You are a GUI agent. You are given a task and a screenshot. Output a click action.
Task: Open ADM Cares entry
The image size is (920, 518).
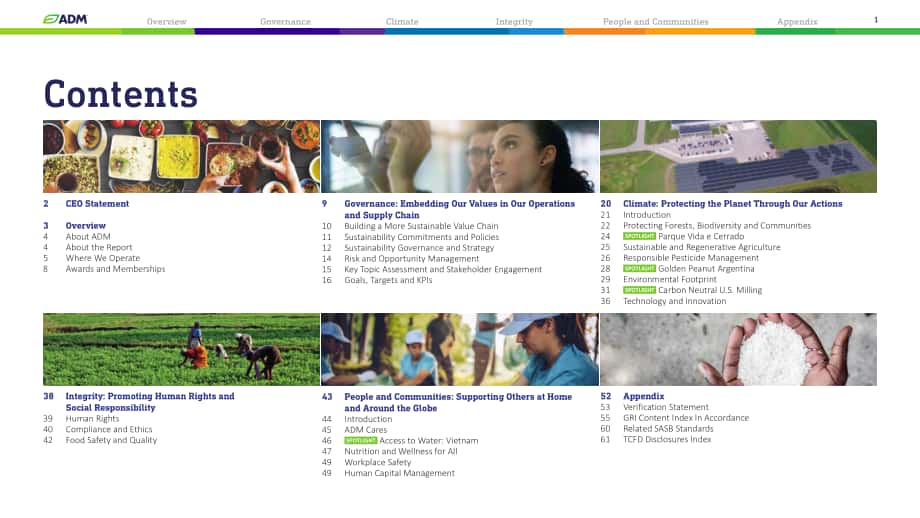(x=366, y=429)
